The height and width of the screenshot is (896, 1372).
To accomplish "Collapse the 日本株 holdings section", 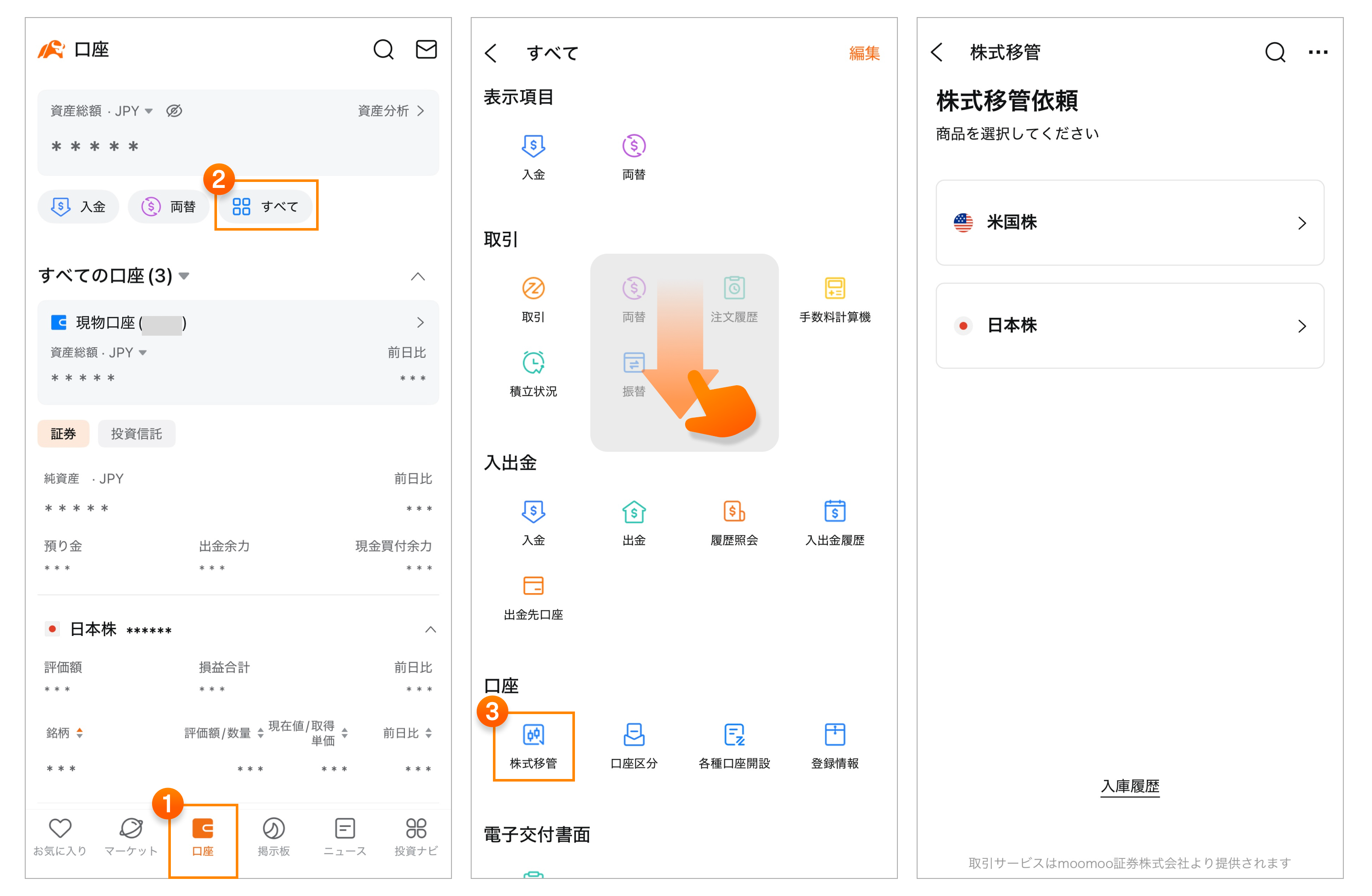I will tap(430, 629).
